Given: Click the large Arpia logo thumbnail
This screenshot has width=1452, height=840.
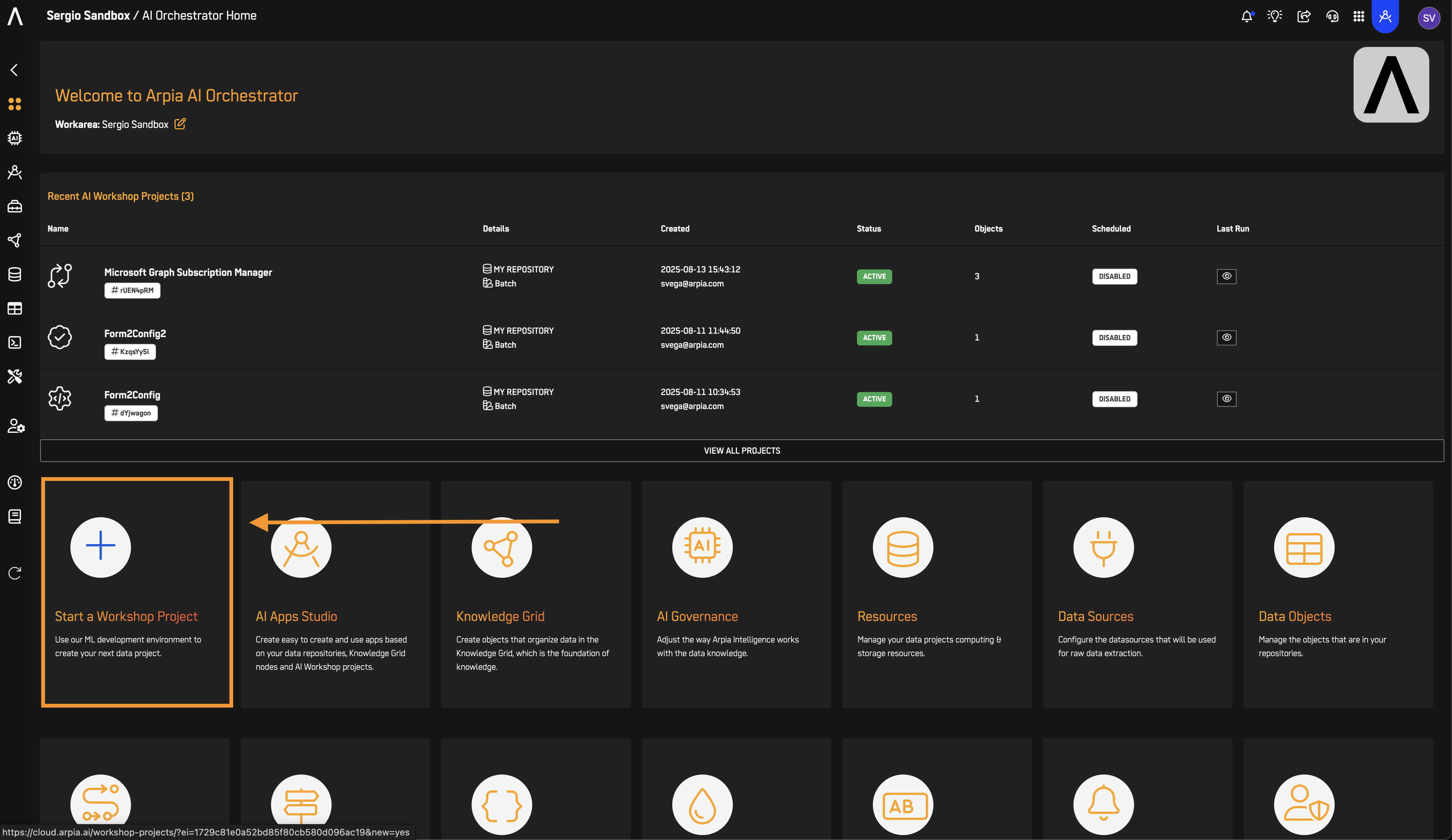Looking at the screenshot, I should pos(1390,85).
